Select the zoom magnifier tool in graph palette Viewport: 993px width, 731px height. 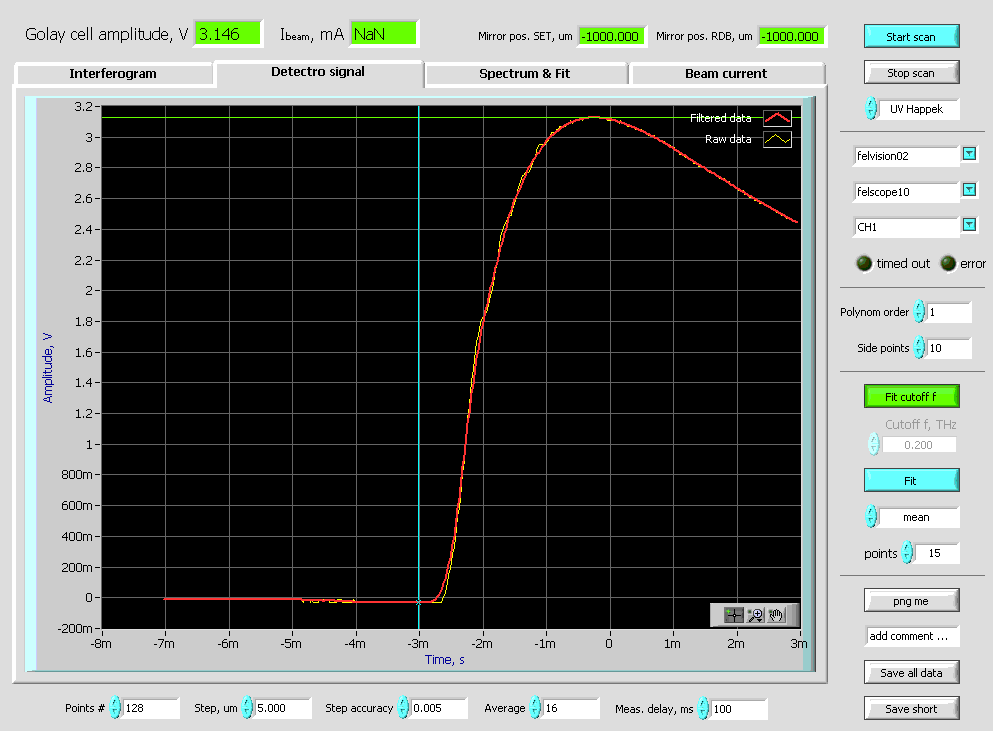click(755, 614)
